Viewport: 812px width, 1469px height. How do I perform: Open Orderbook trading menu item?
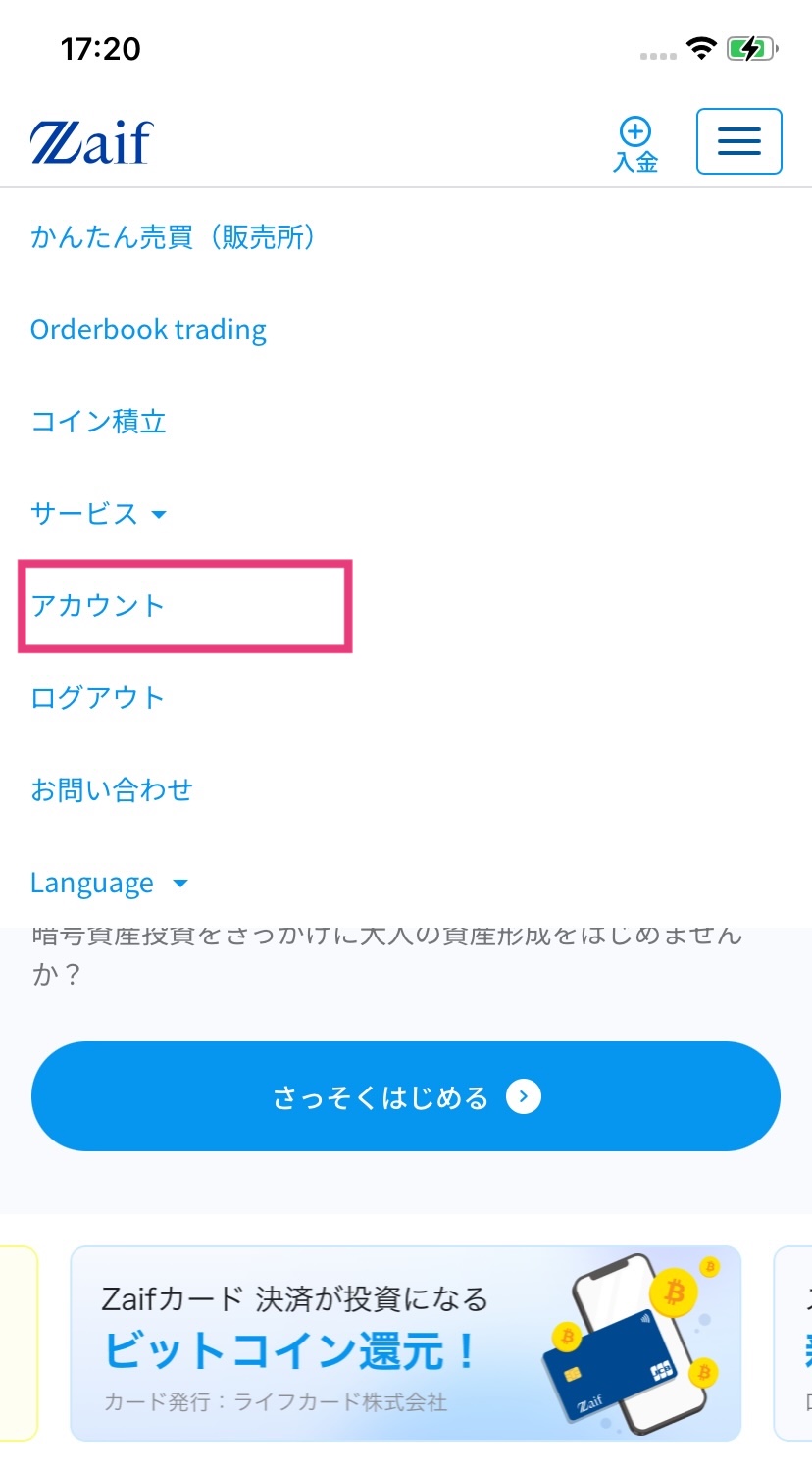click(x=148, y=329)
